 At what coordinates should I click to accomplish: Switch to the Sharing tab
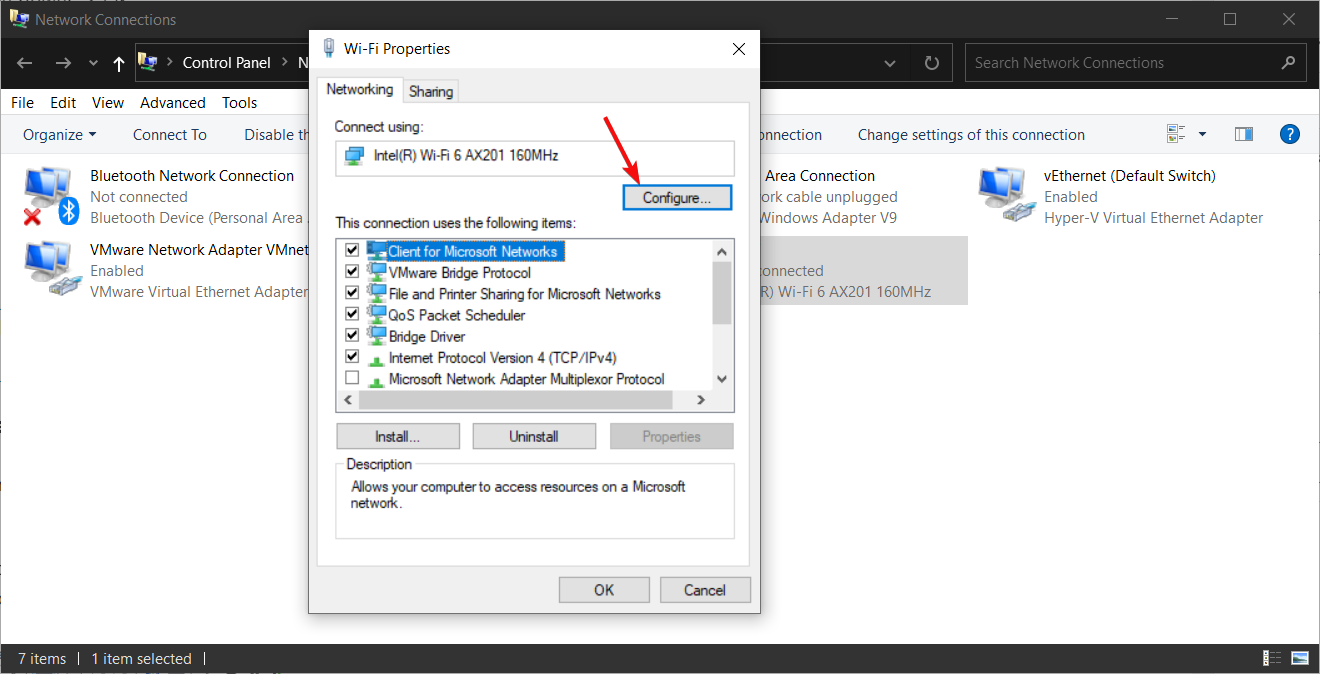pyautogui.click(x=431, y=91)
